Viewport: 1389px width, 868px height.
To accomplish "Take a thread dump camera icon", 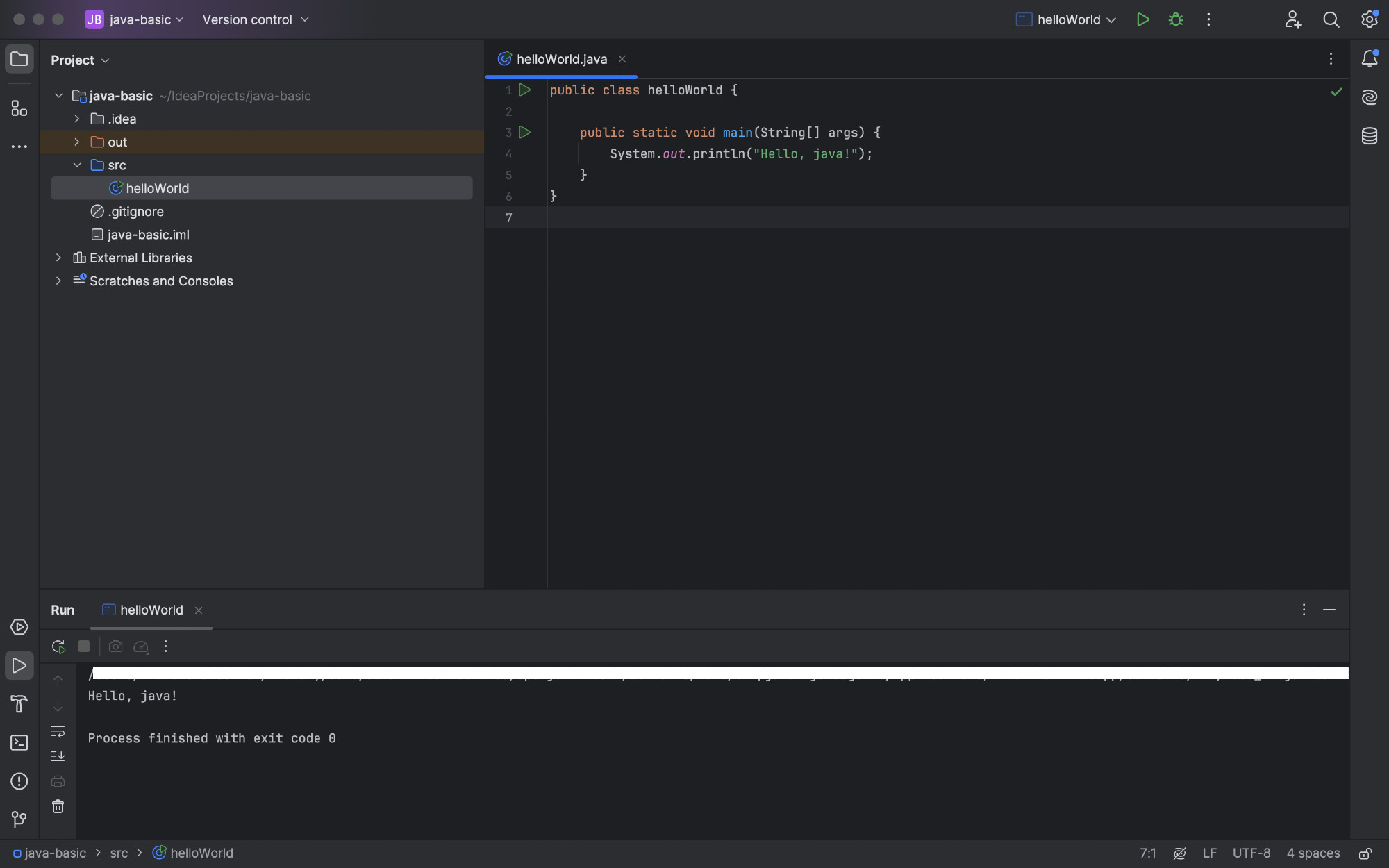I will pos(116,646).
